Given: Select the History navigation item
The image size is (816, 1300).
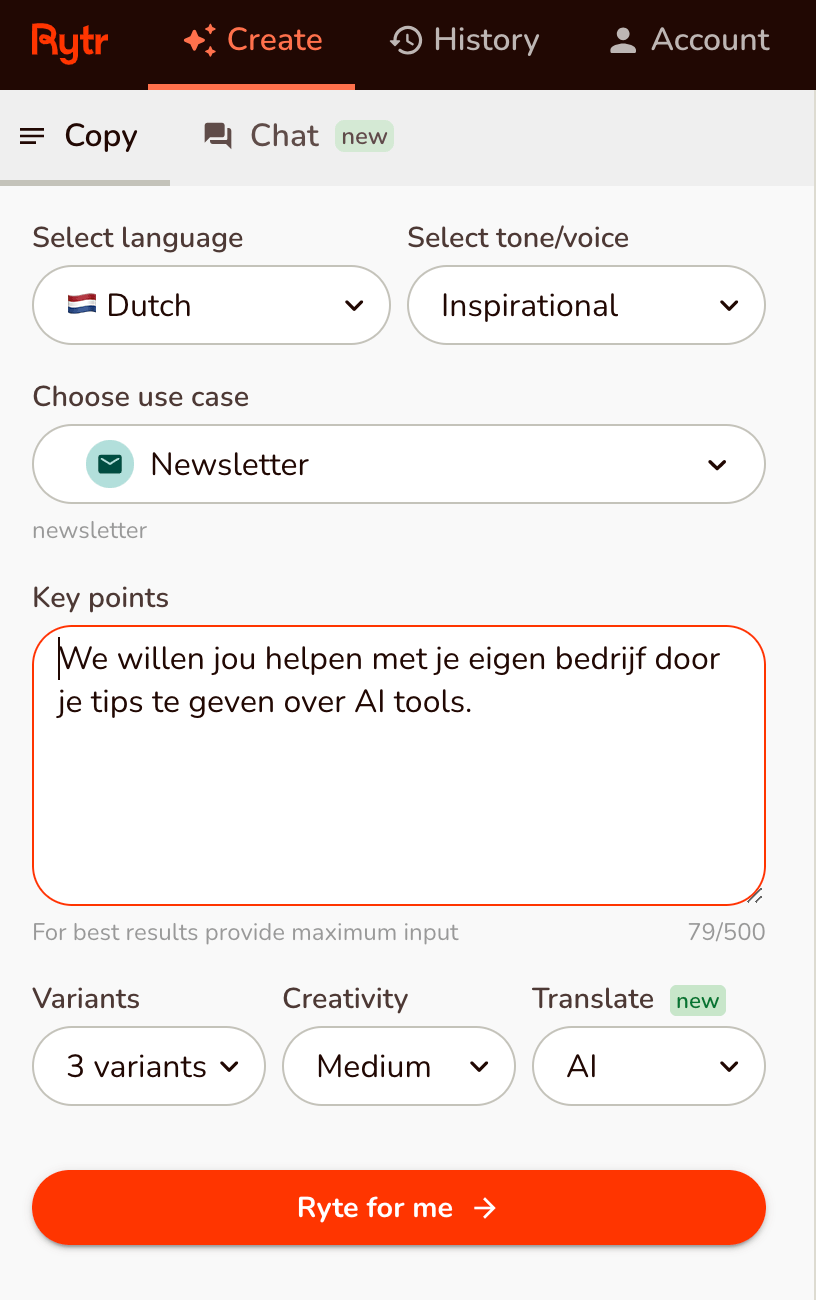Looking at the screenshot, I should point(464,40).
